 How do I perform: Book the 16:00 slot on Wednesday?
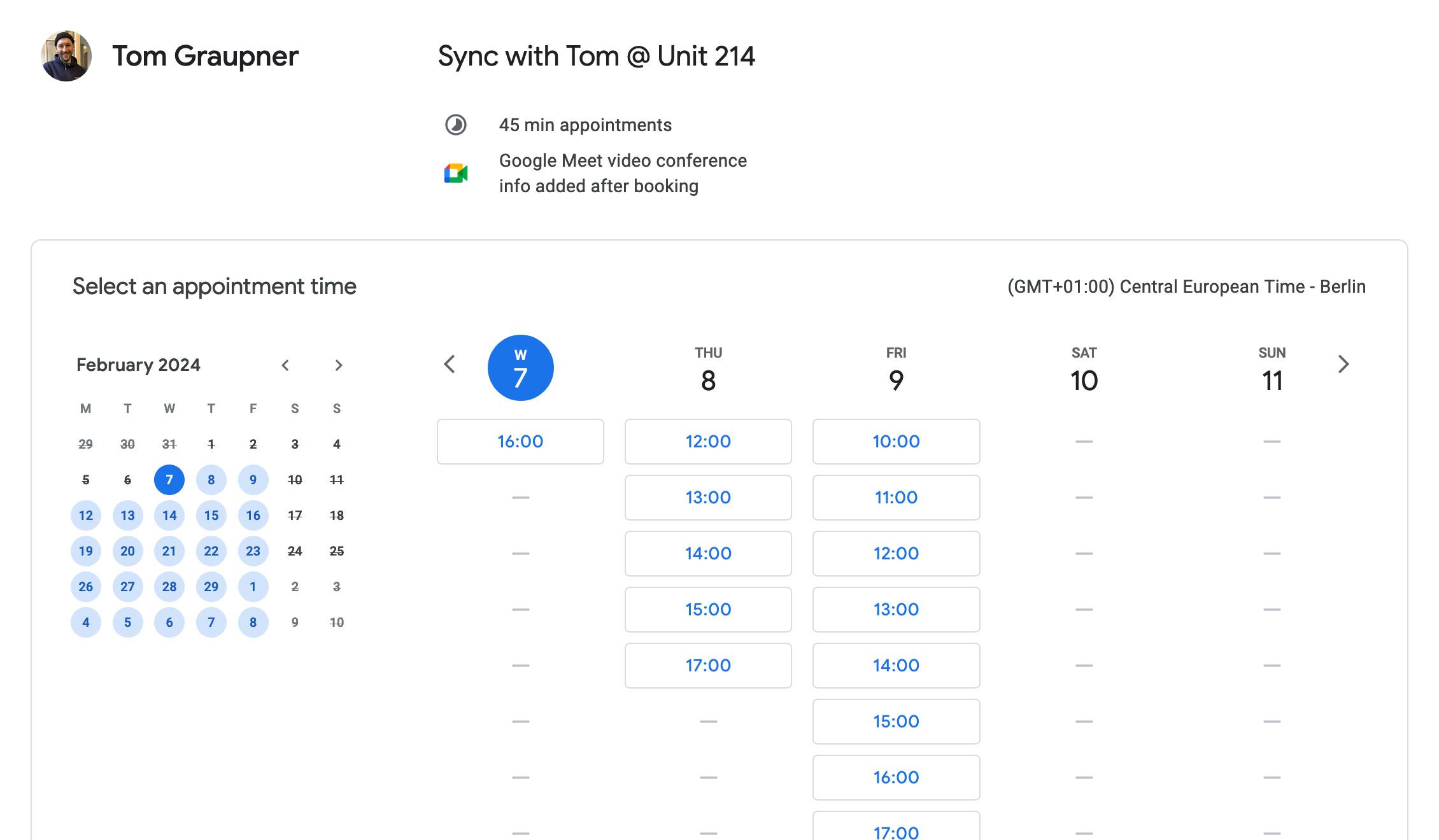[x=520, y=442]
